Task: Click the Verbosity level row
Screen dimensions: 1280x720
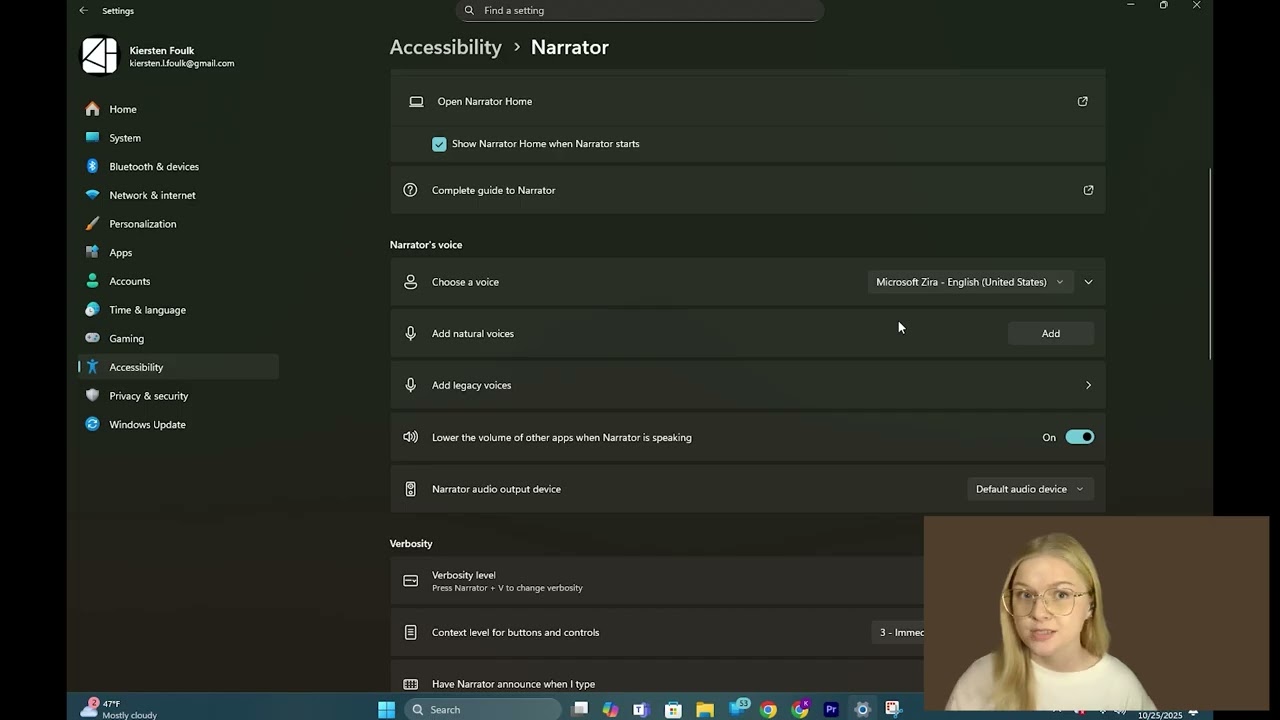Action: 657,580
